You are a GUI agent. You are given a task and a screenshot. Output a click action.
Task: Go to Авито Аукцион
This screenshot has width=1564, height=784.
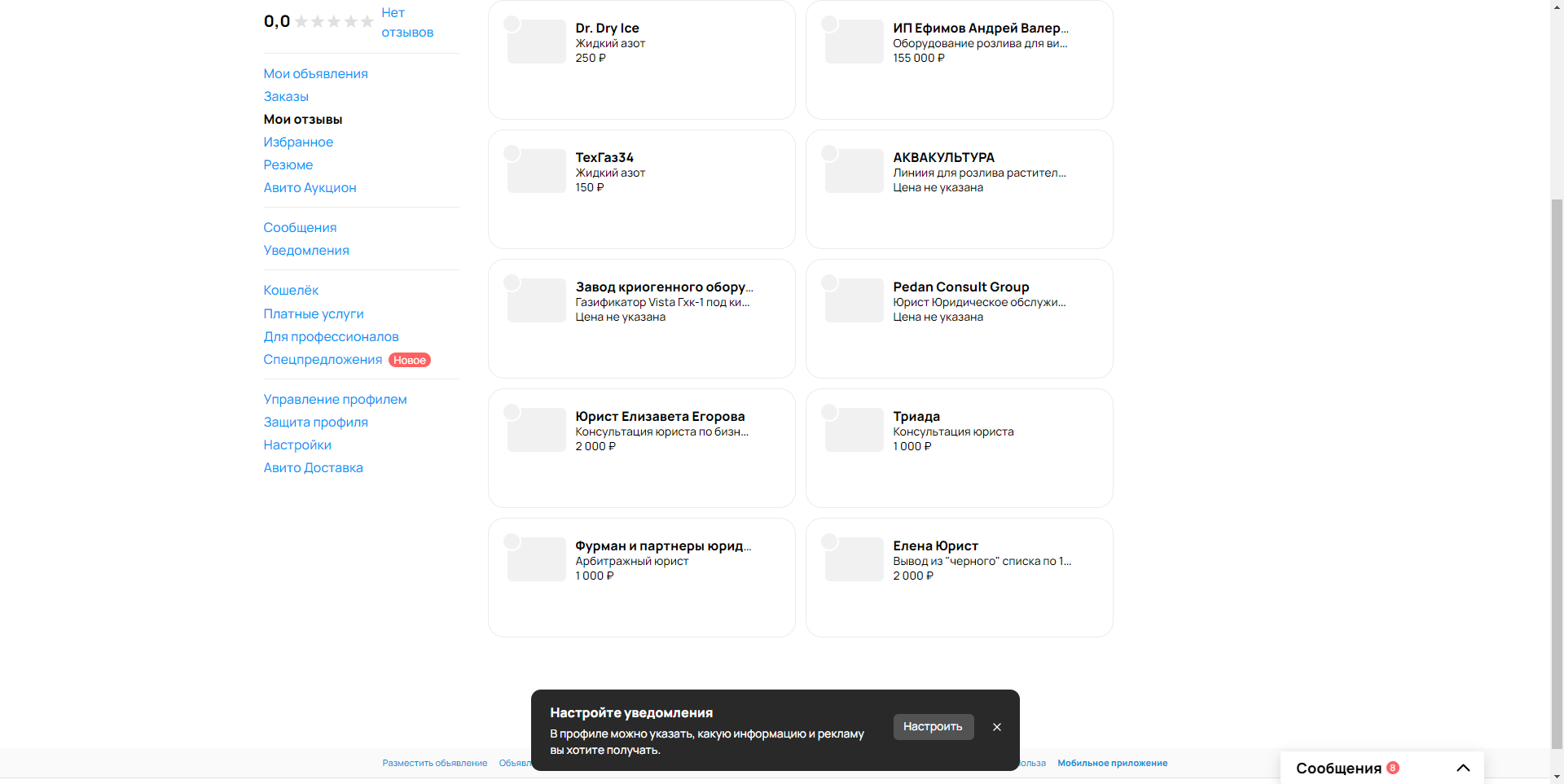[x=310, y=188]
